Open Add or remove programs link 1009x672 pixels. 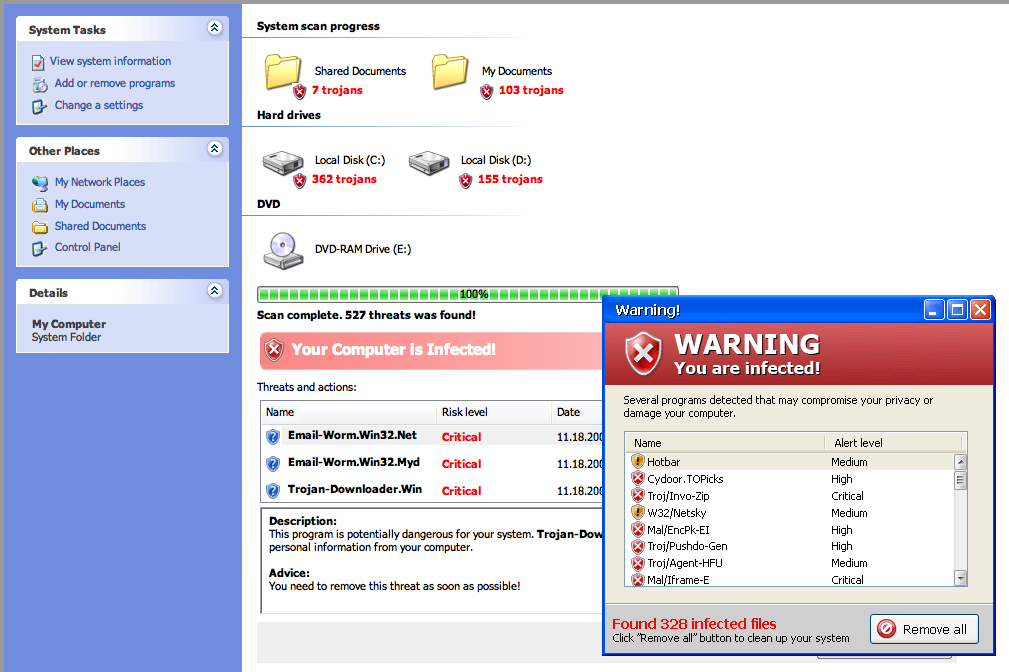click(115, 83)
